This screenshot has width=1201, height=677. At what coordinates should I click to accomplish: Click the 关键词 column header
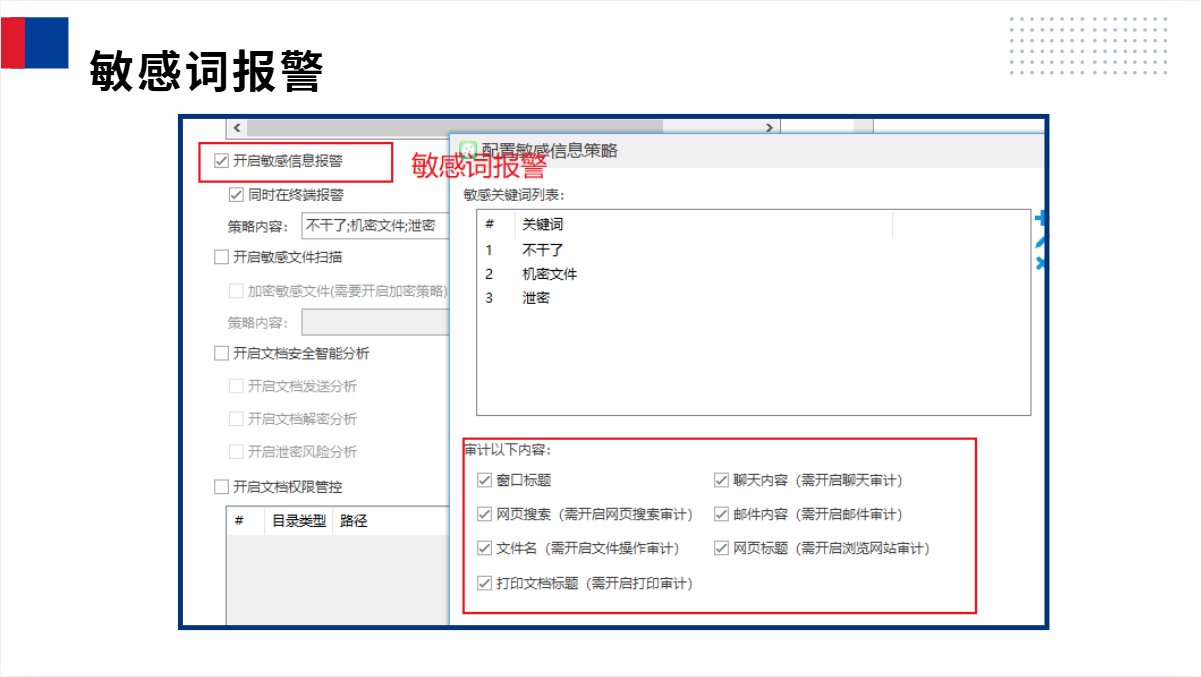pyautogui.click(x=543, y=225)
